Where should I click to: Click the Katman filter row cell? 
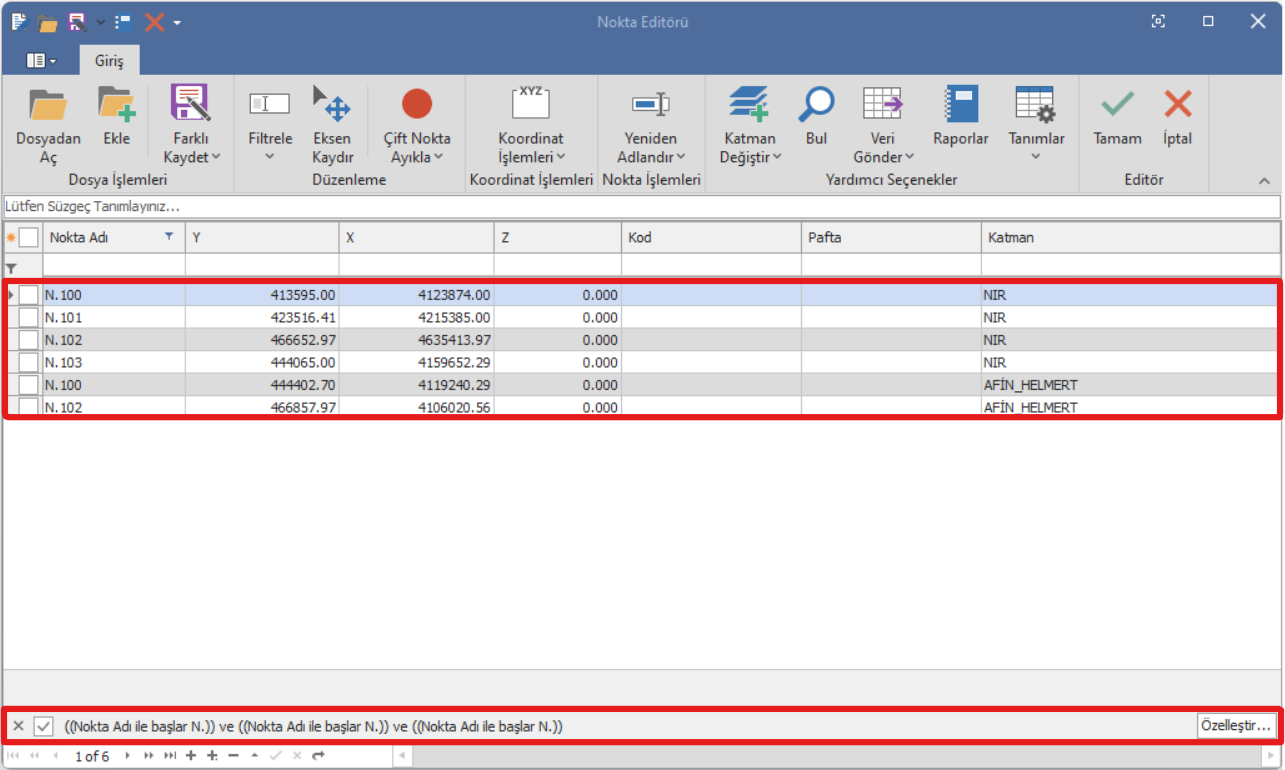point(1130,265)
